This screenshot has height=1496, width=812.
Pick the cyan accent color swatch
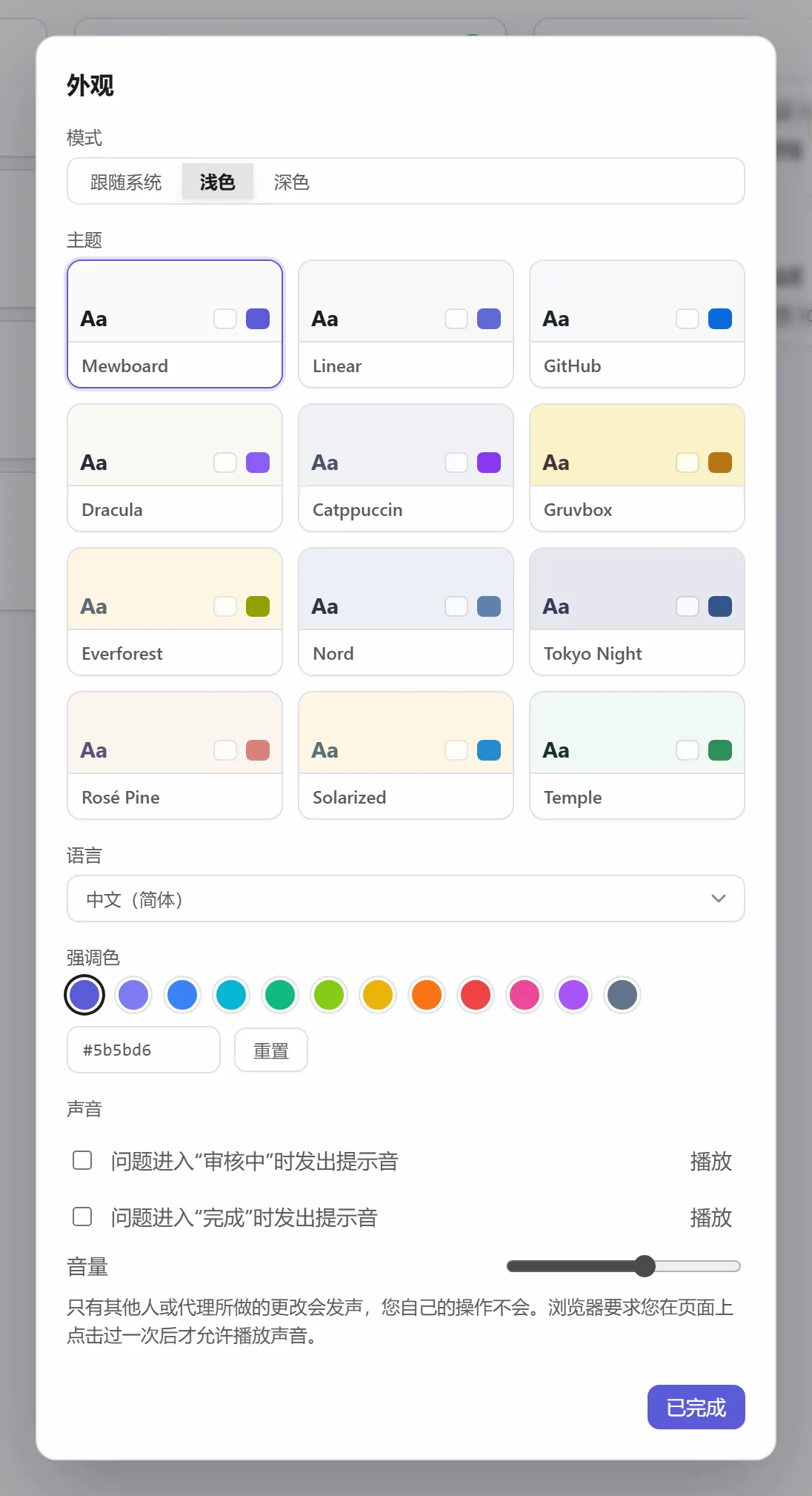click(x=231, y=995)
